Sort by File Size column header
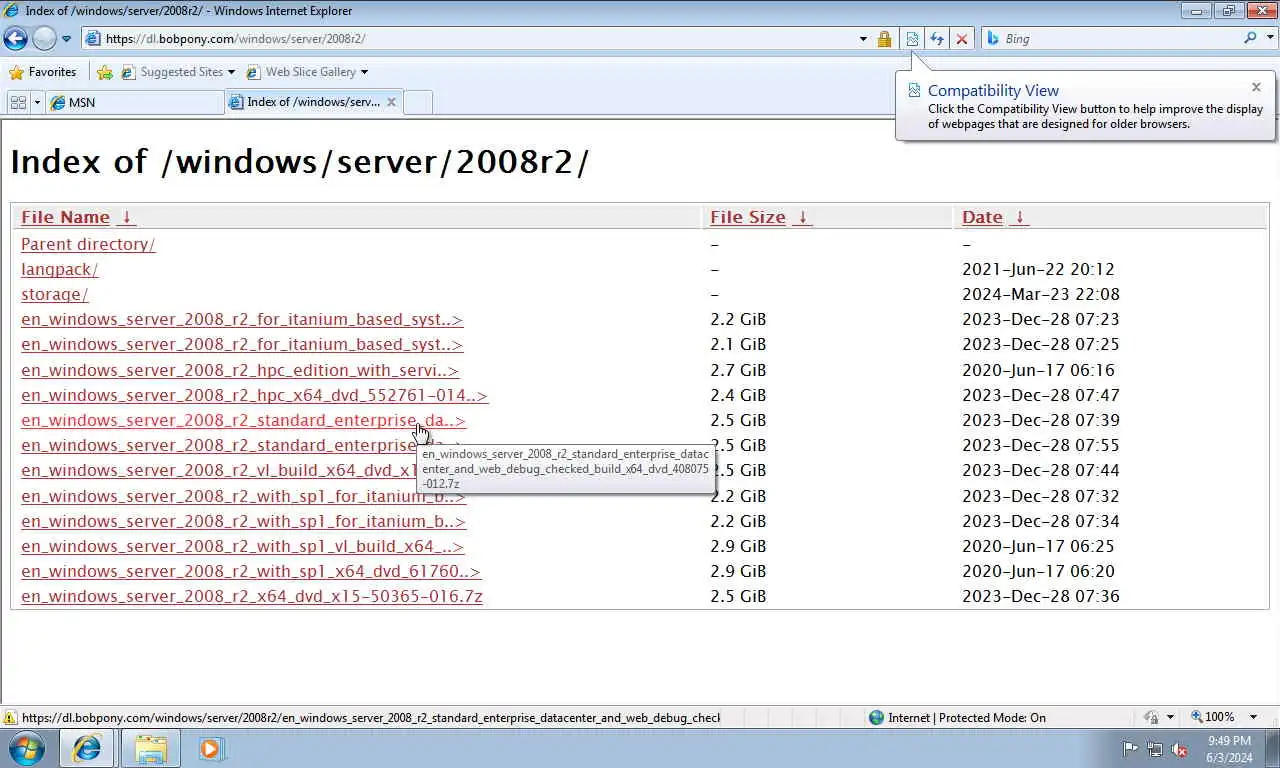 (x=748, y=217)
